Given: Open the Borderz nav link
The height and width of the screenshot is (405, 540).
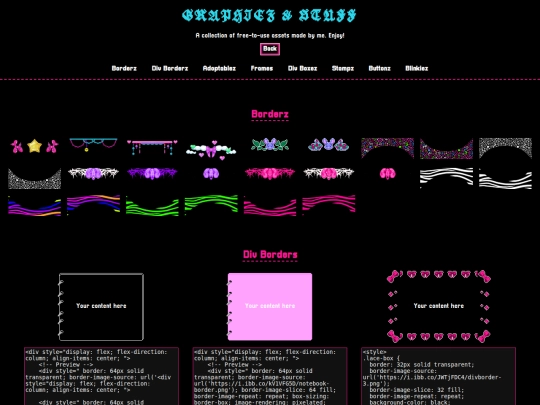Looking at the screenshot, I should [x=124, y=68].
